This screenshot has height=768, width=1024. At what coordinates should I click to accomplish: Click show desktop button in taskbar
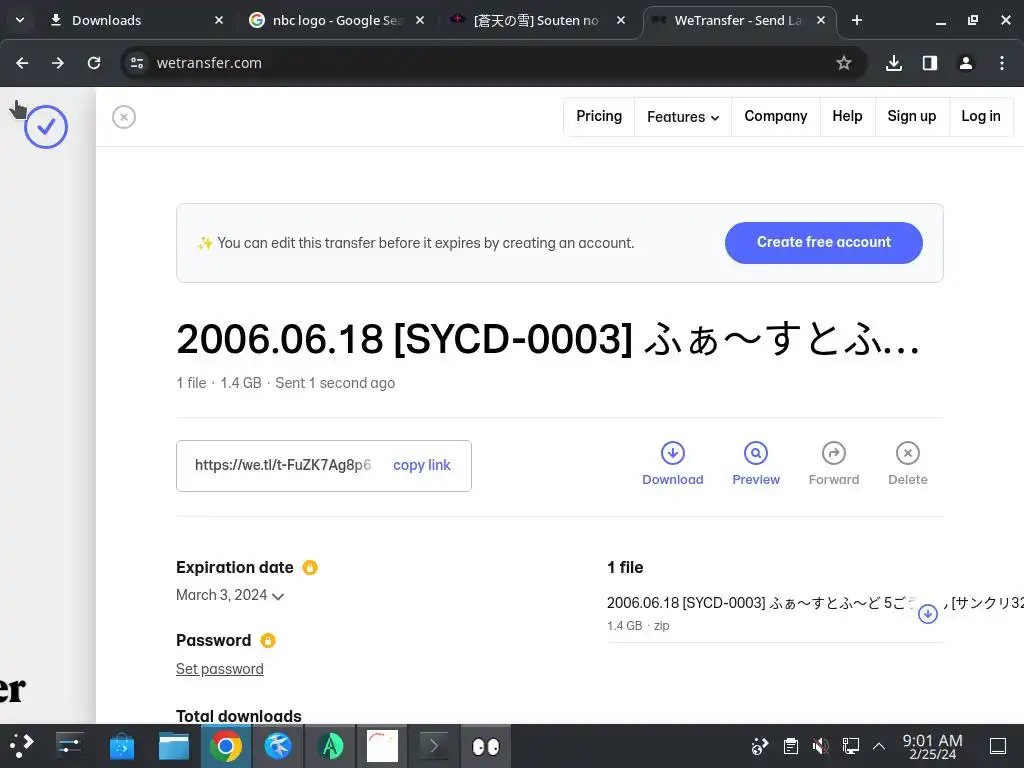pyautogui.click(x=997, y=746)
